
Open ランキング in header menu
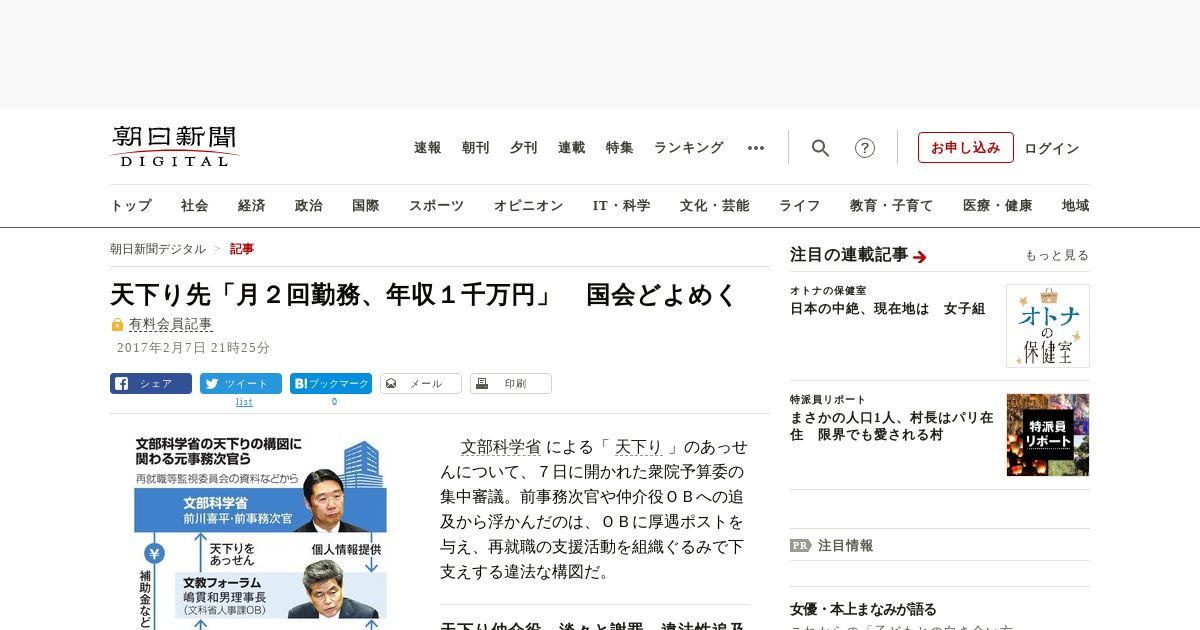(x=689, y=148)
